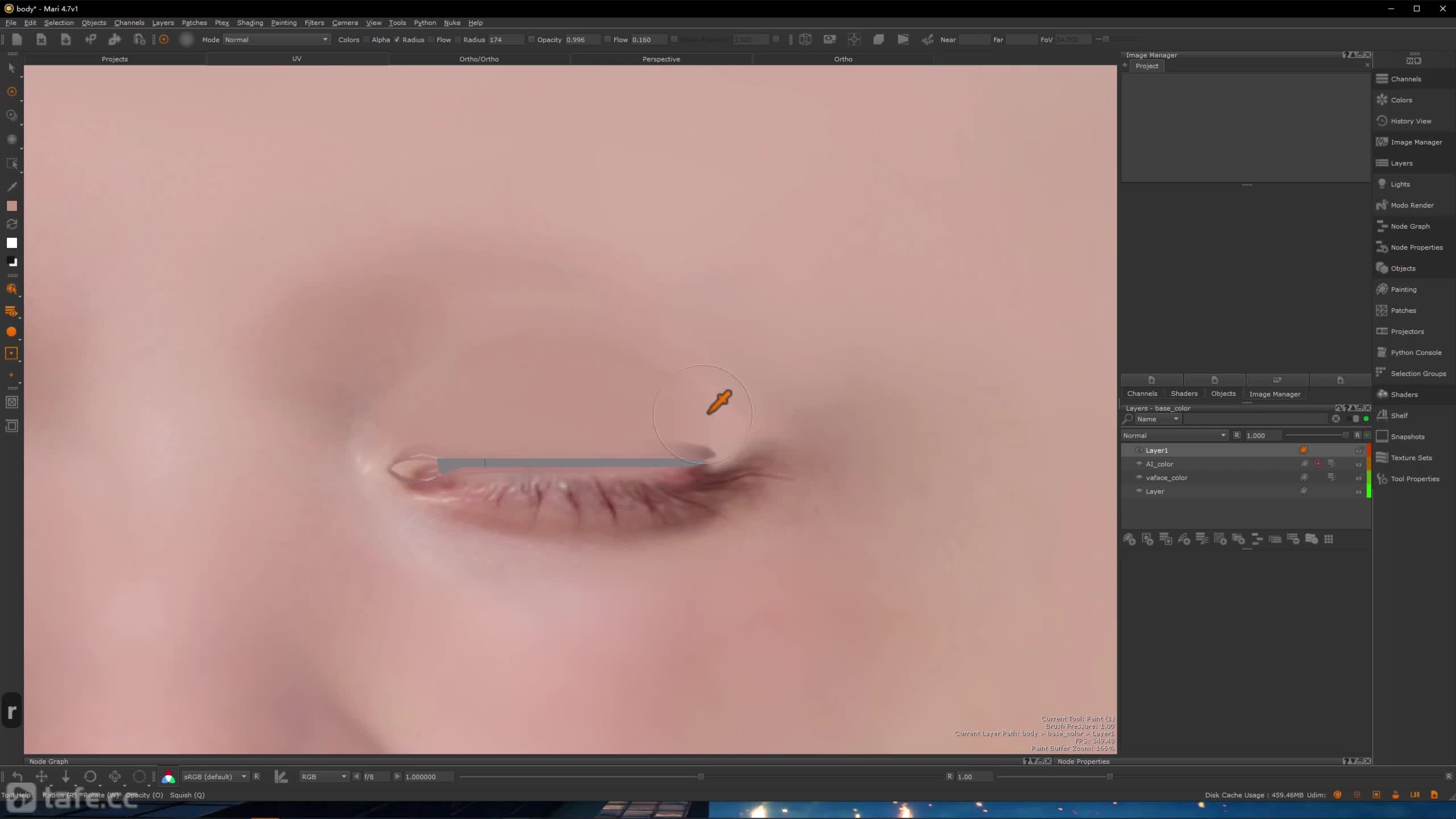Viewport: 1456px width, 819px height.
Task: Click the color management RGB icon
Action: point(168,777)
